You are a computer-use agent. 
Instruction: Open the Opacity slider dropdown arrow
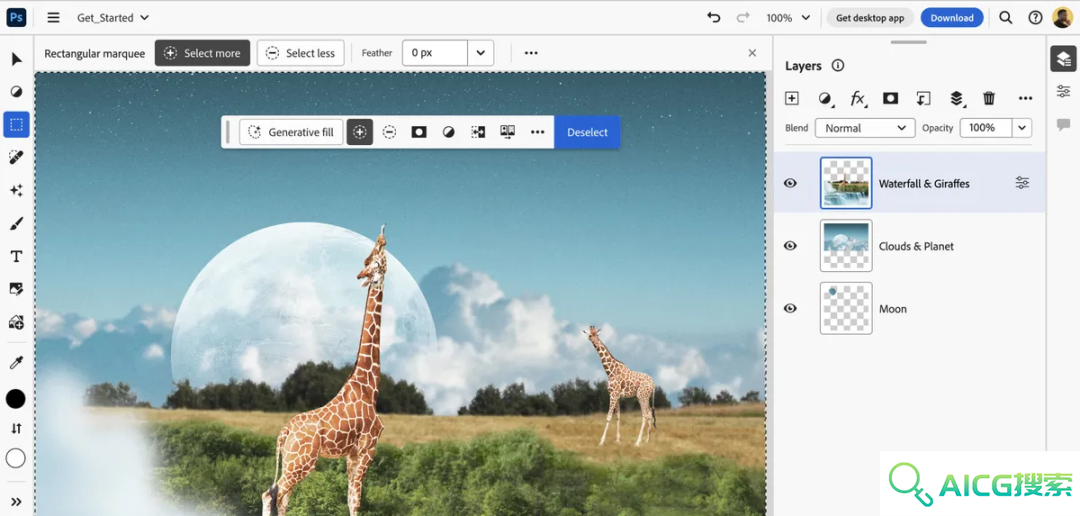click(x=1021, y=128)
